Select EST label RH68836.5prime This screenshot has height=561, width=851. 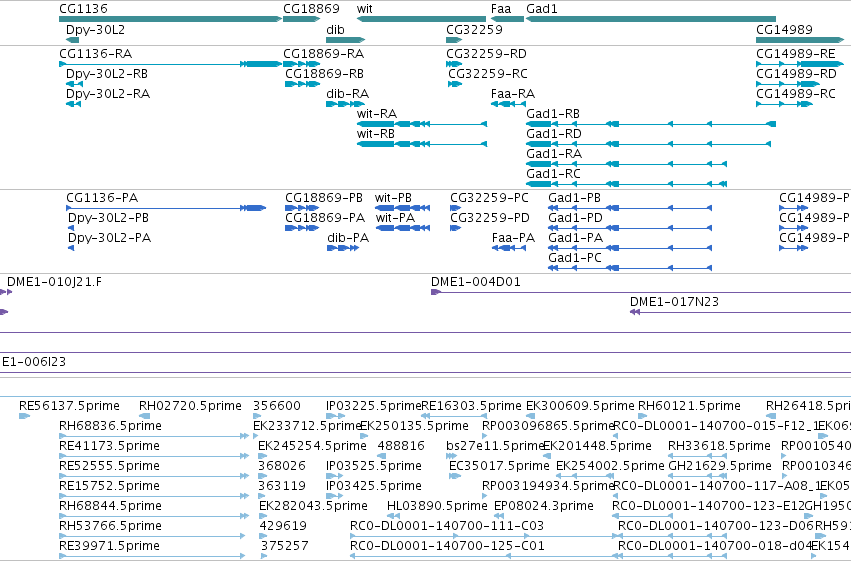coord(110,426)
